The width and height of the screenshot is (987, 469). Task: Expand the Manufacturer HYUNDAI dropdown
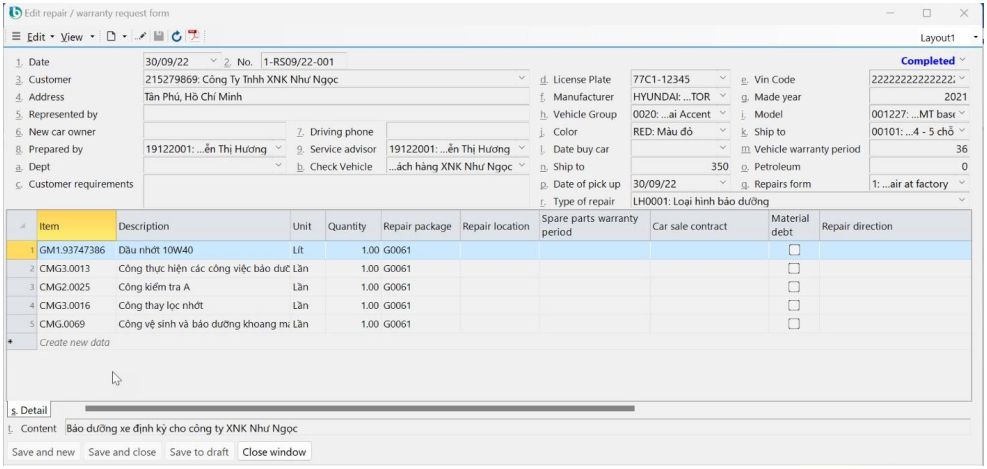coord(723,96)
